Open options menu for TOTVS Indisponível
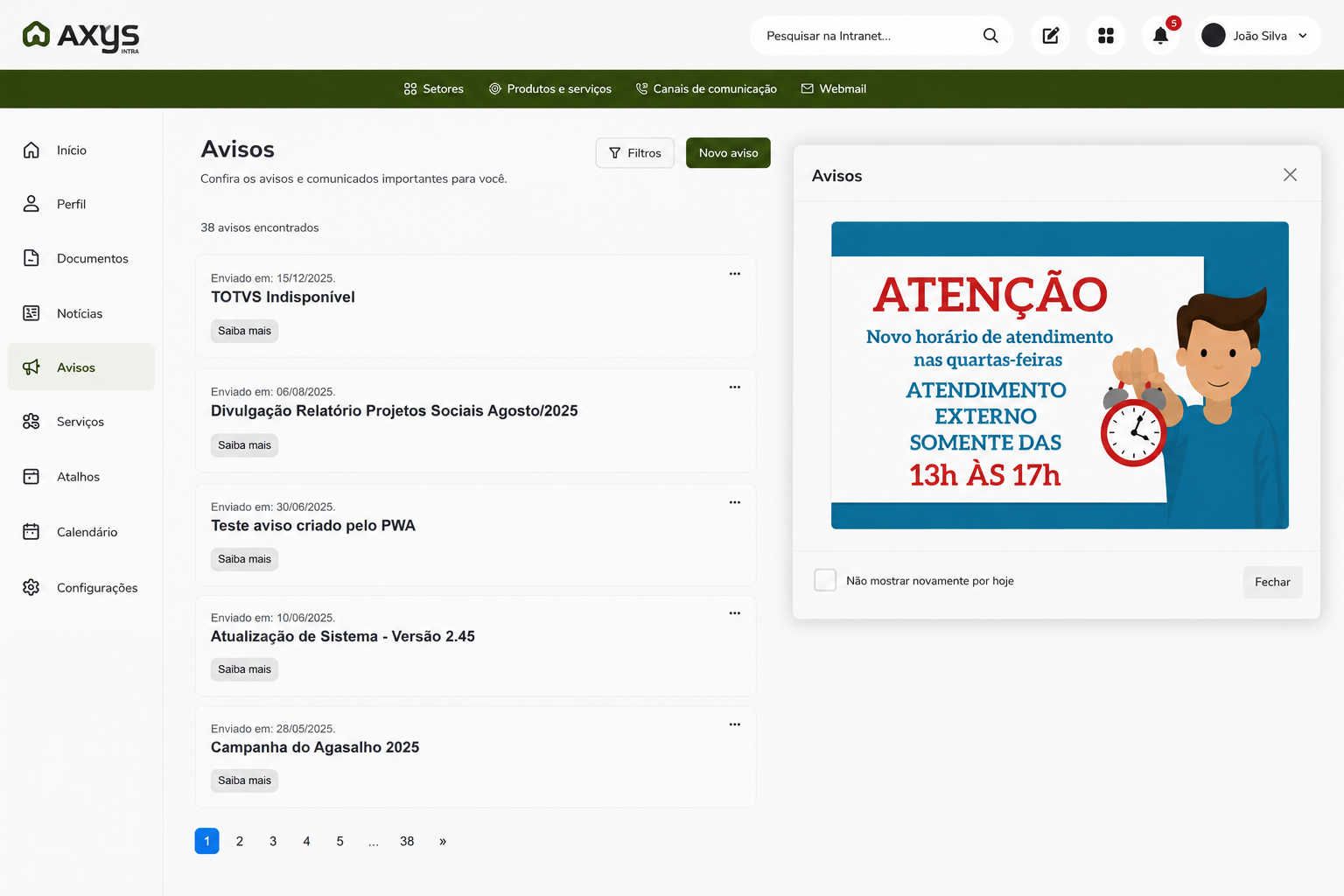 (735, 274)
